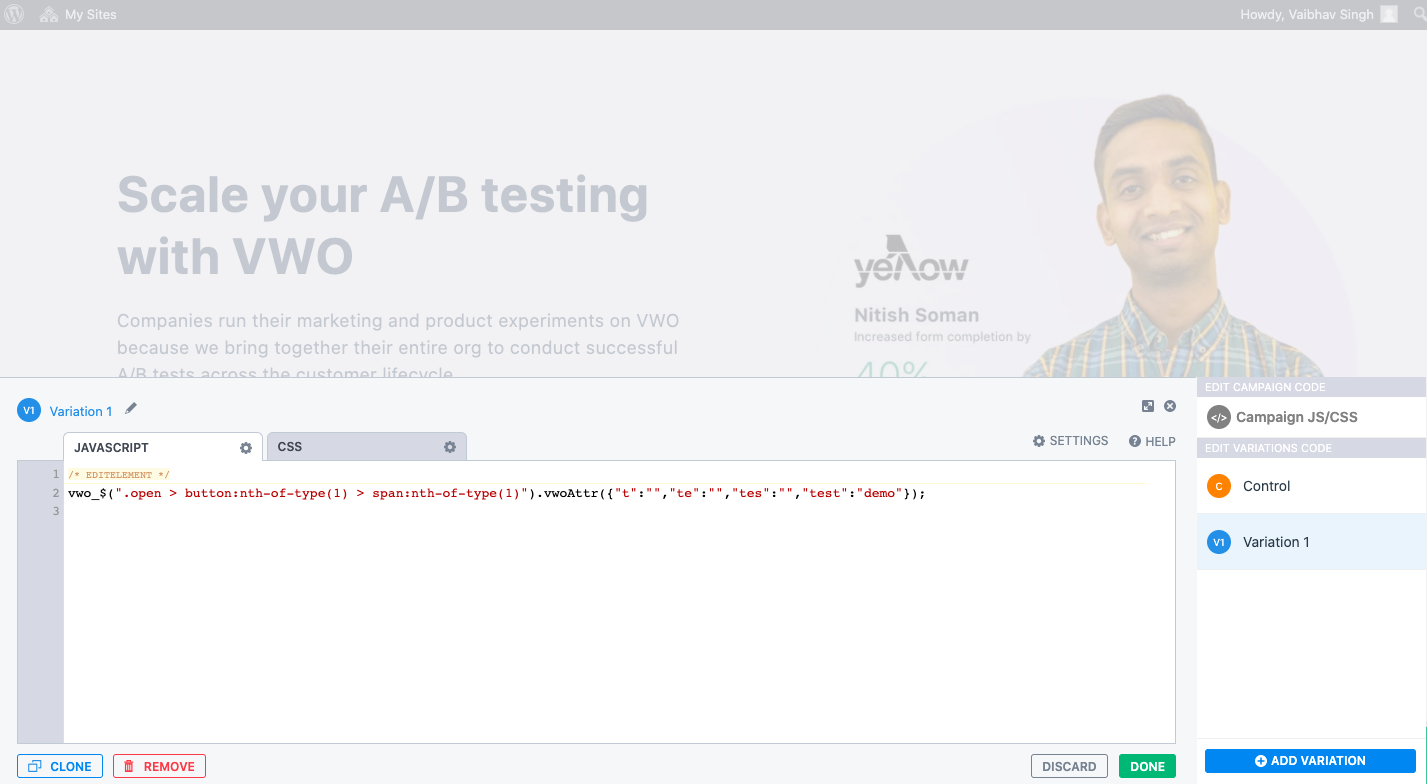Open Campaign JS/CSS editor

(1311, 417)
